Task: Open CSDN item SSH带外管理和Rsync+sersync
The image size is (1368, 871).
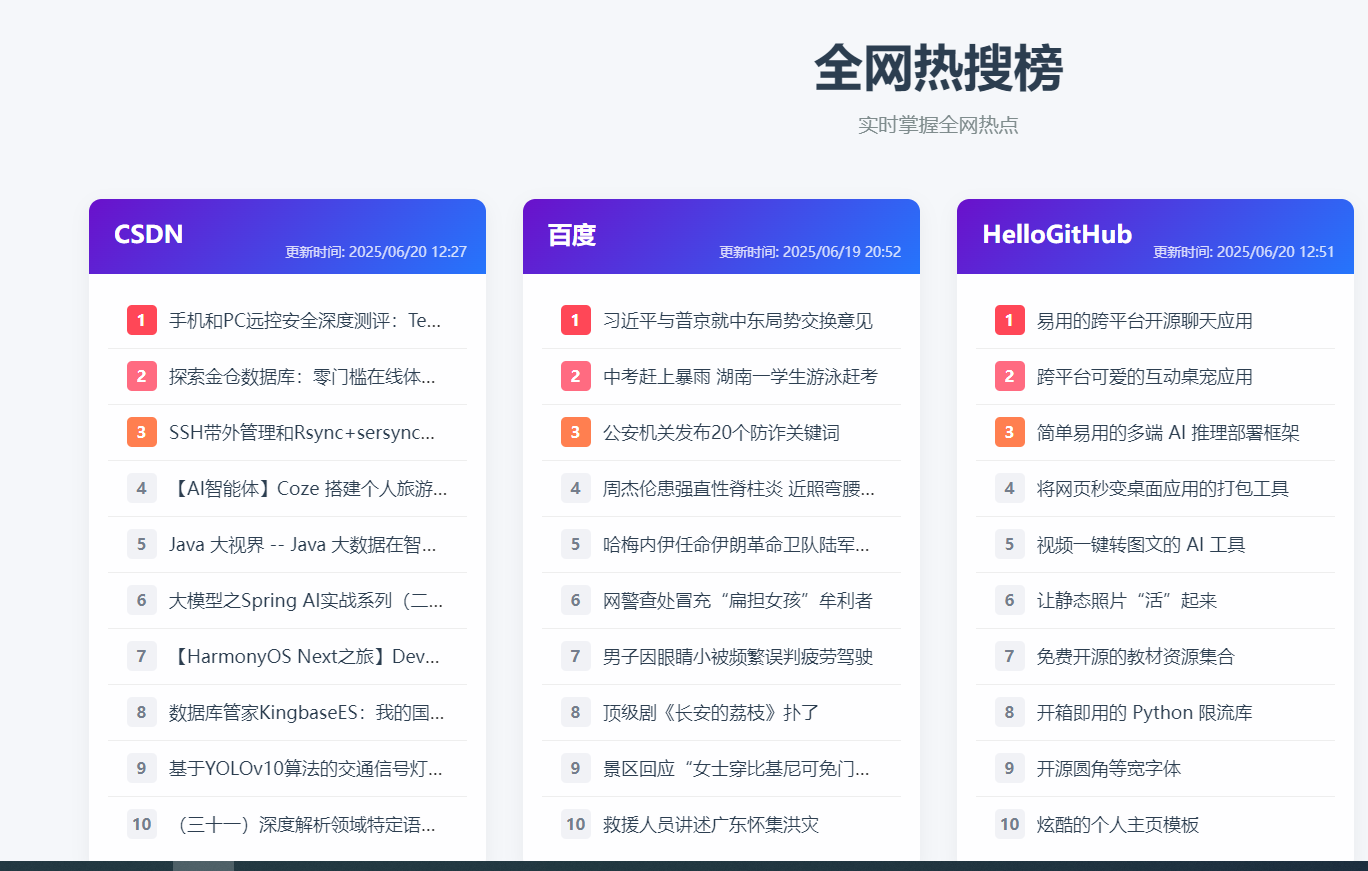Action: pos(302,432)
